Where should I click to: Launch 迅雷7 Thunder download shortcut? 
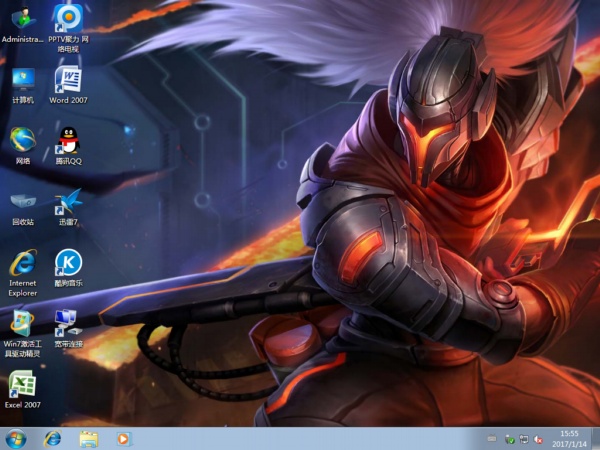click(x=68, y=207)
